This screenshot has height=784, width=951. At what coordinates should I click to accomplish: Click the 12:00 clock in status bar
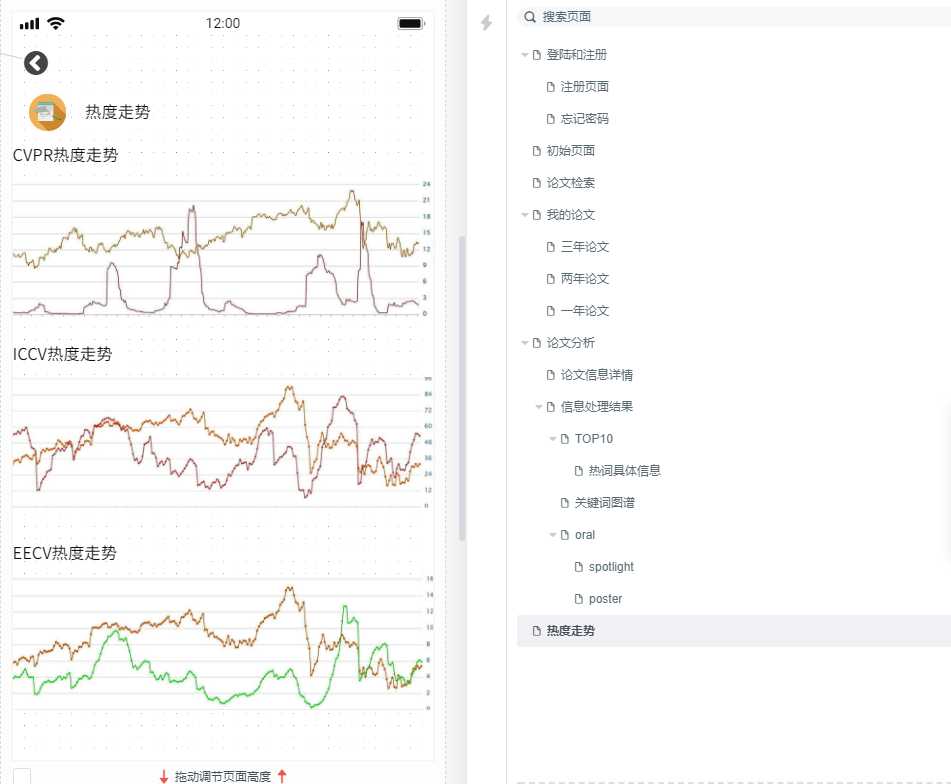pos(223,23)
